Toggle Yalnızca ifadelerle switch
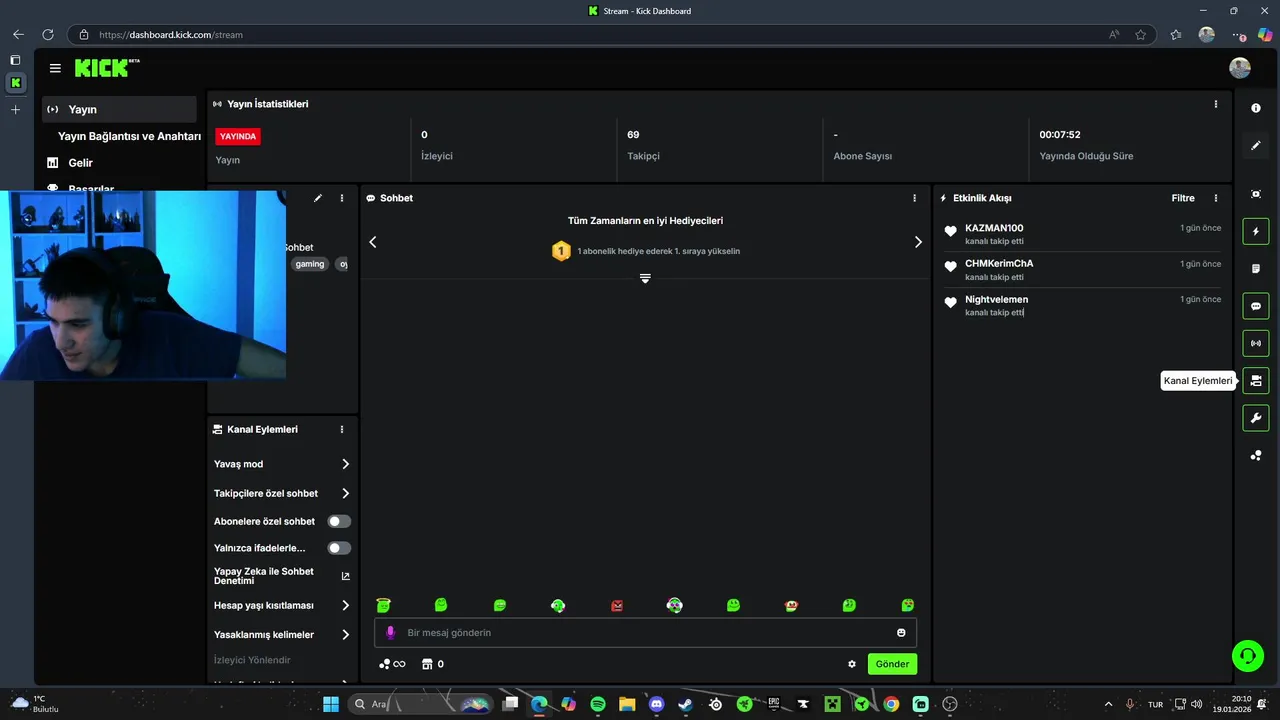The image size is (1280, 720). click(x=340, y=548)
